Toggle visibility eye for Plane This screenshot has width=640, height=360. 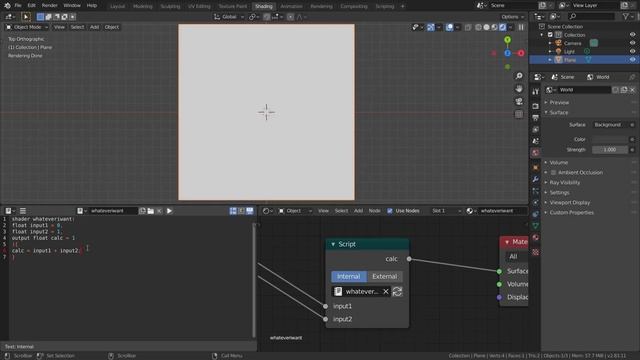tap(632, 60)
